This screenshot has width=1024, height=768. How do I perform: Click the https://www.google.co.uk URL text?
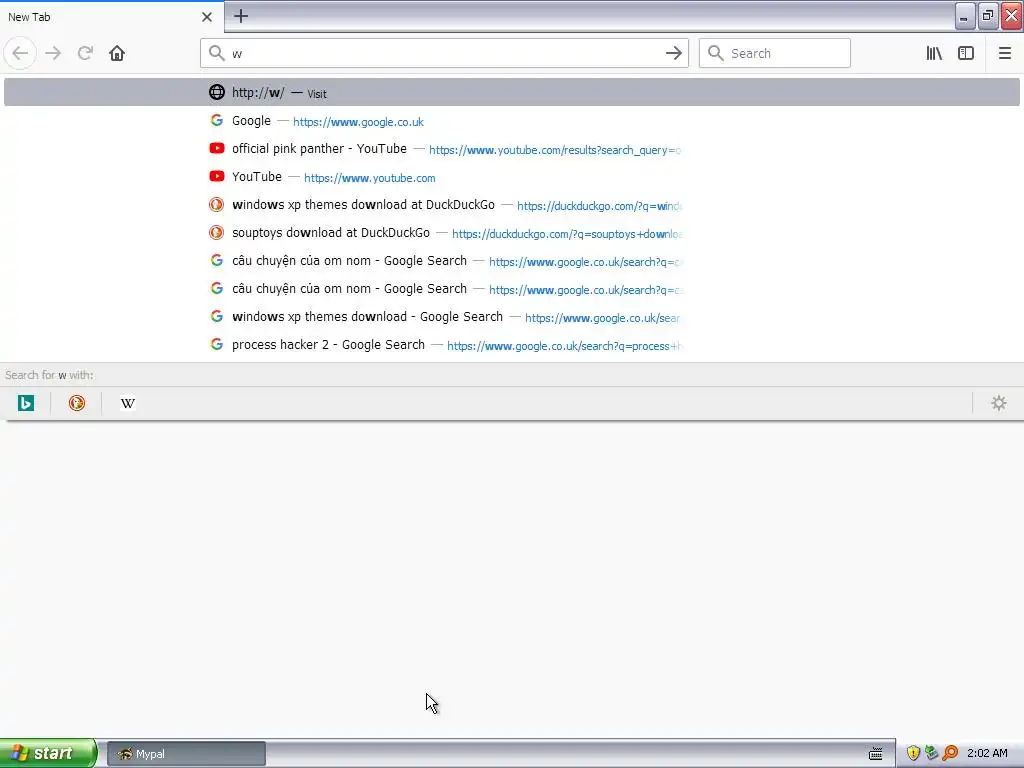click(358, 122)
